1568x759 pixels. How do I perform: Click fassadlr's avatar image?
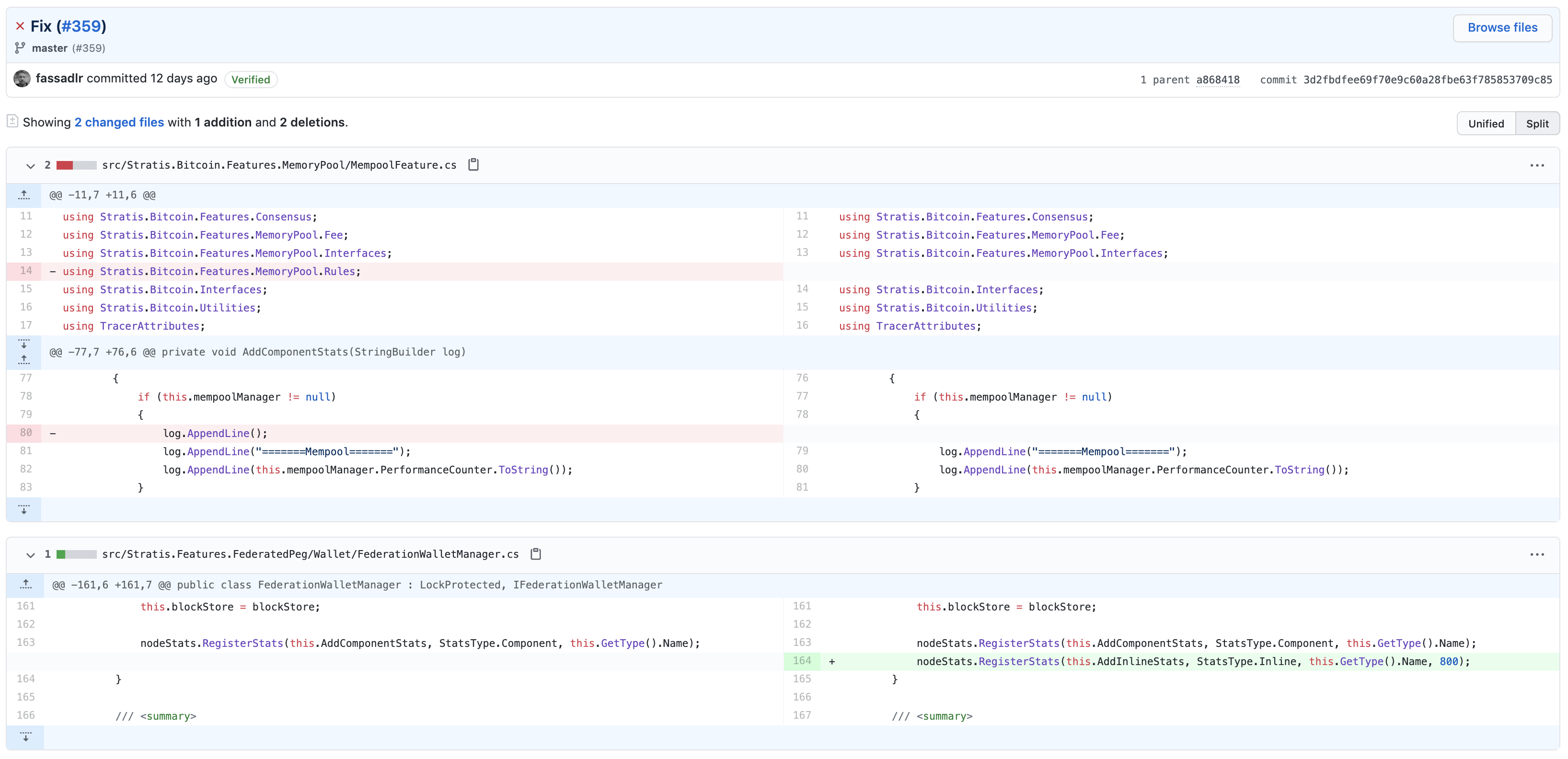[22, 79]
